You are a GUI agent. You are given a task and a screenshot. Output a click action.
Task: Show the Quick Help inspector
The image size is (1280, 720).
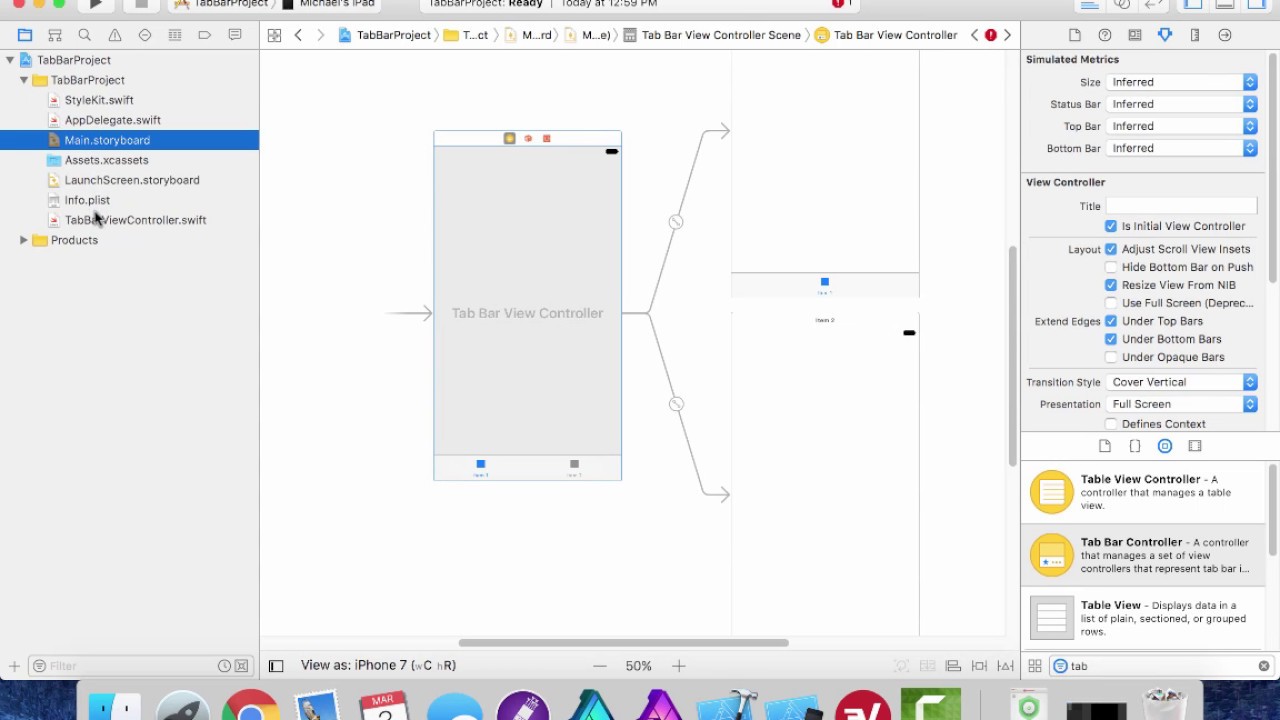pyautogui.click(x=1104, y=35)
